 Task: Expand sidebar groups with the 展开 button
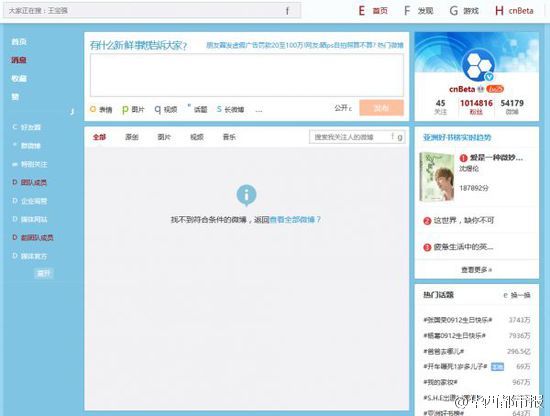pos(44,273)
